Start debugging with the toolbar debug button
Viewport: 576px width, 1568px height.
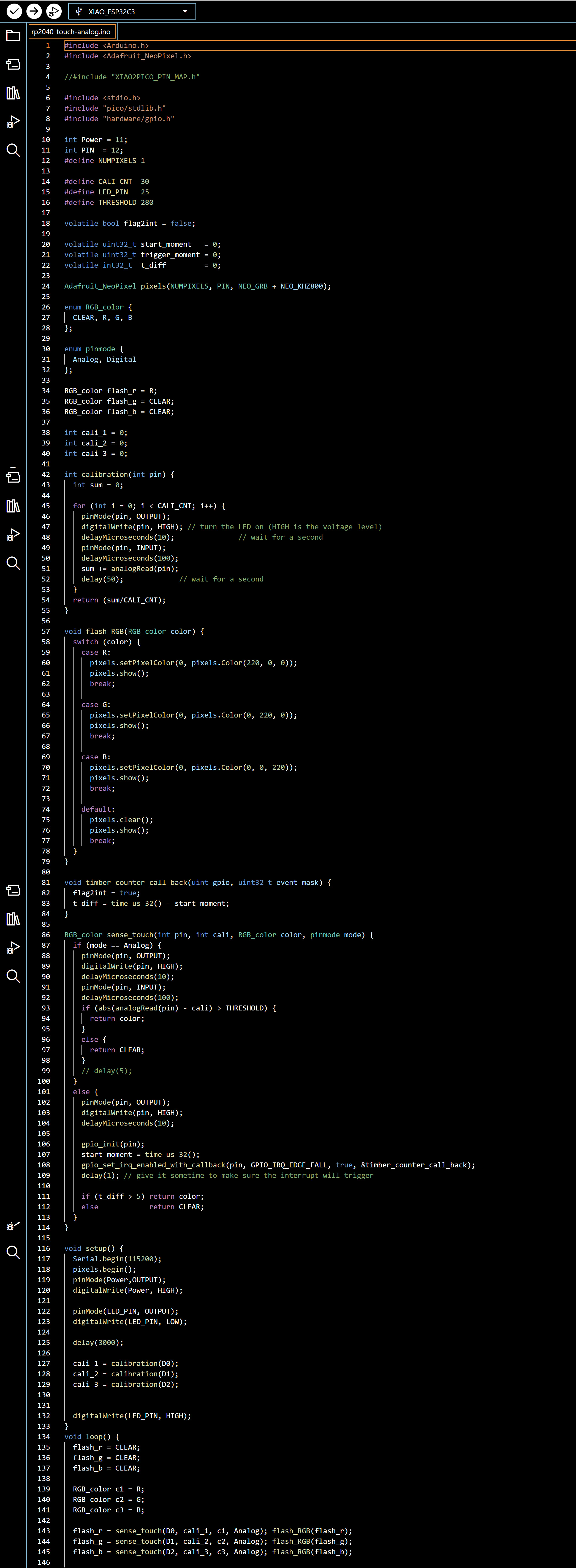coord(54,11)
